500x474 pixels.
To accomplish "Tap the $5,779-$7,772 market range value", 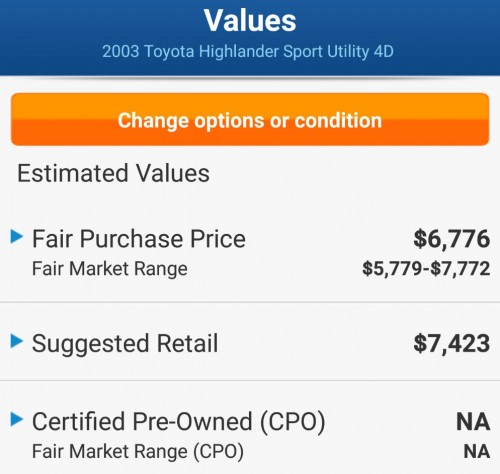I will pyautogui.click(x=426, y=268).
